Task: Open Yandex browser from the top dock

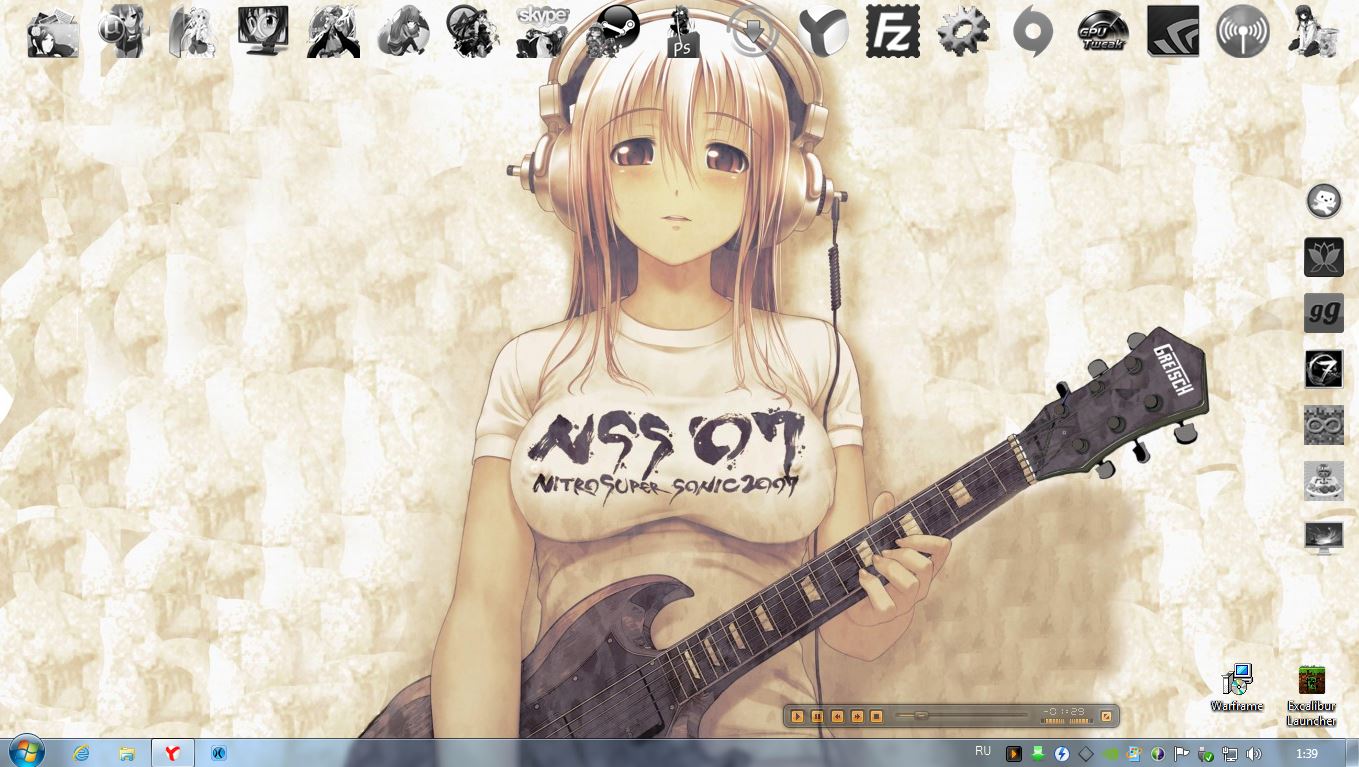Action: (823, 31)
